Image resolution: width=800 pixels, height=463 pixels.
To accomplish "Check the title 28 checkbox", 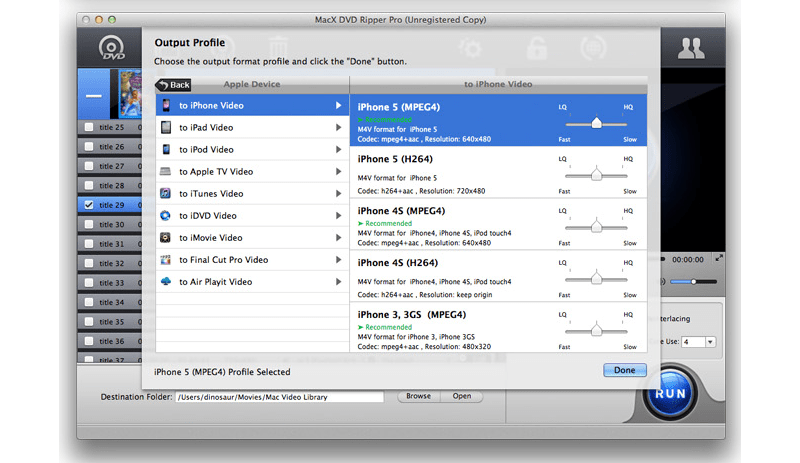I will click(89, 185).
